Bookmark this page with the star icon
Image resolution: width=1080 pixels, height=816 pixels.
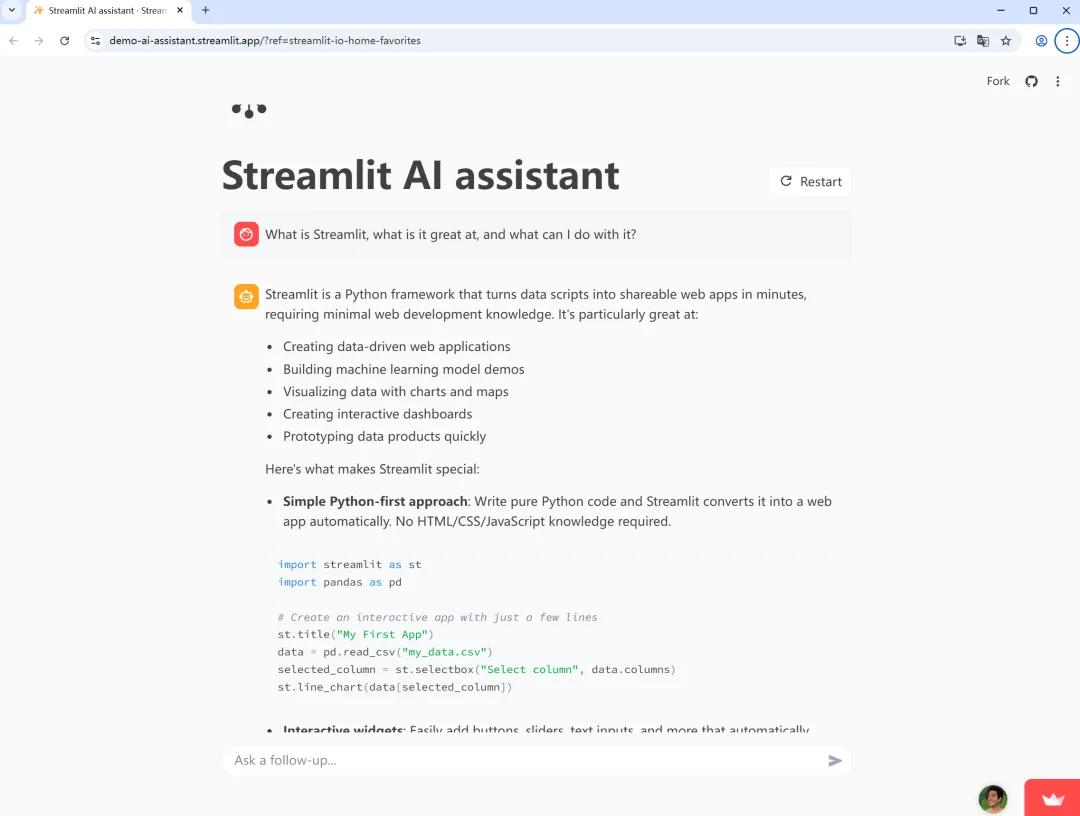pos(1006,41)
